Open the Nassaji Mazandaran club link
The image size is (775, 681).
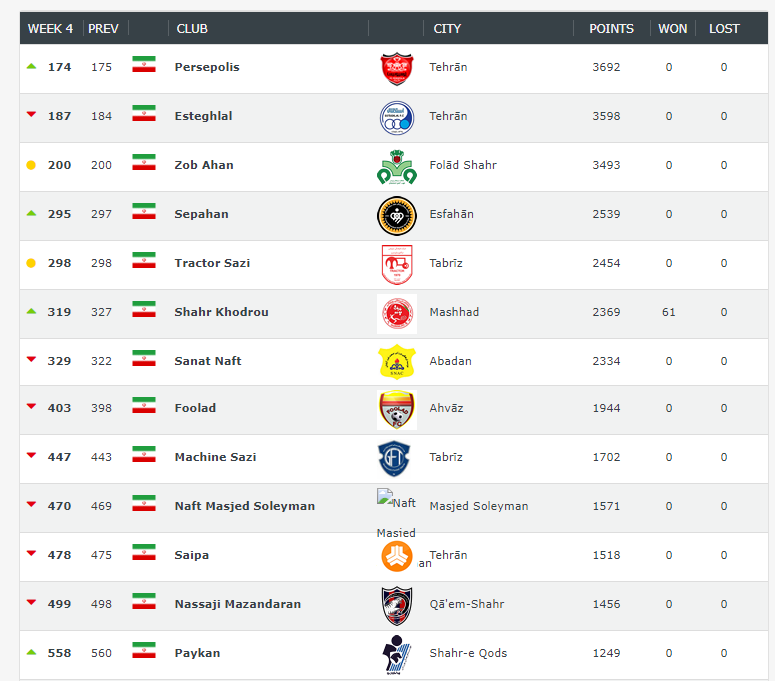point(237,604)
